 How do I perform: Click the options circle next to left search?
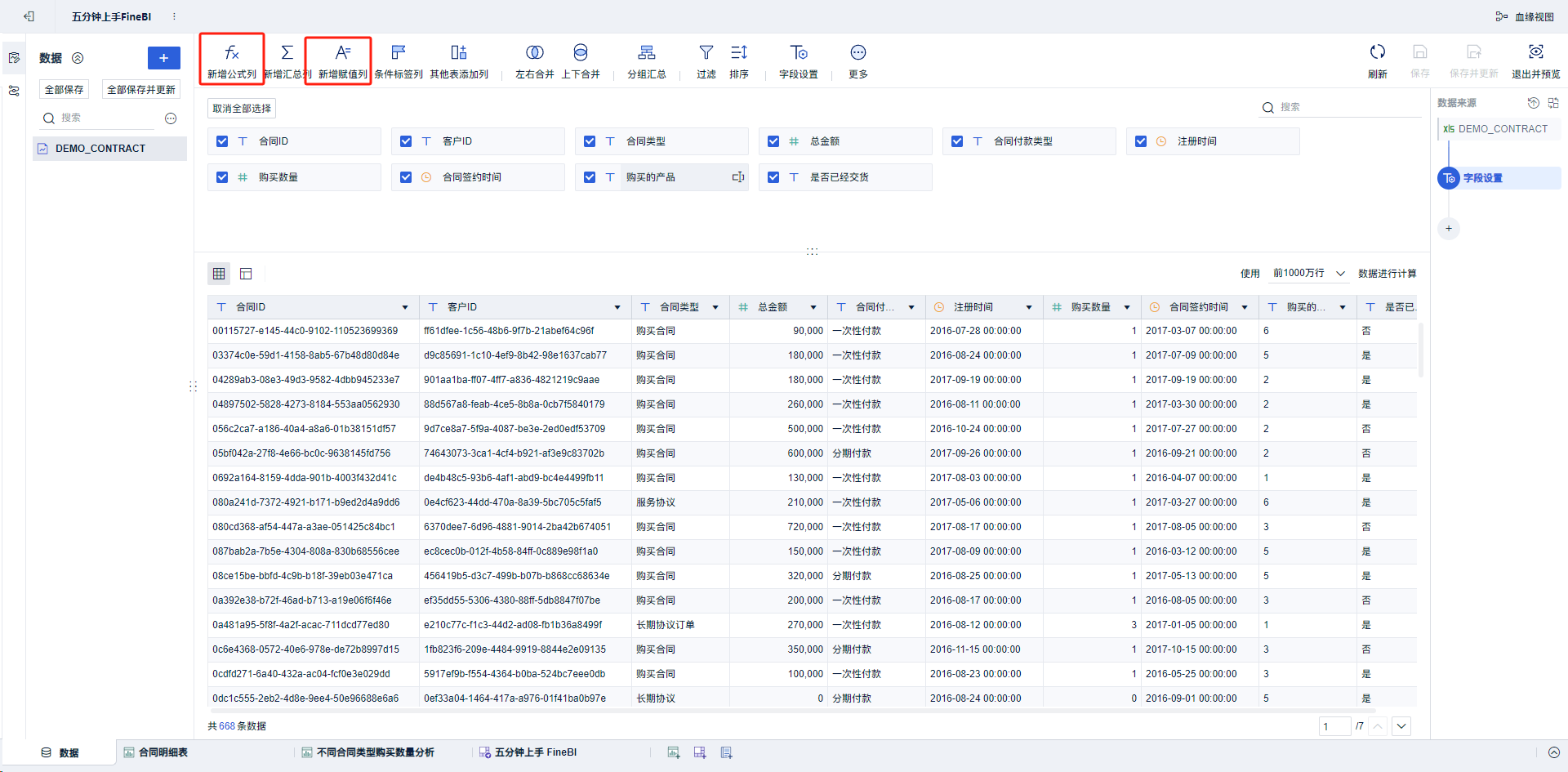(171, 118)
